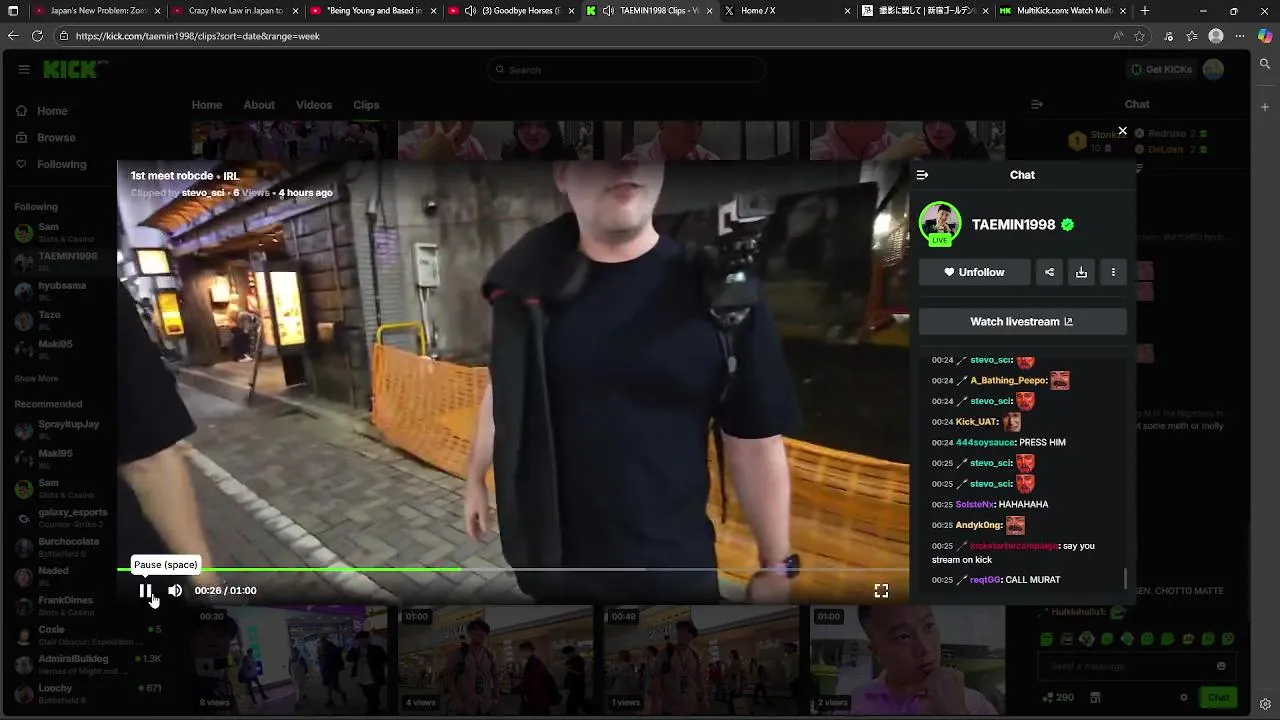
Task: Open Copilot icon in browser toolbar
Action: pos(1265,36)
